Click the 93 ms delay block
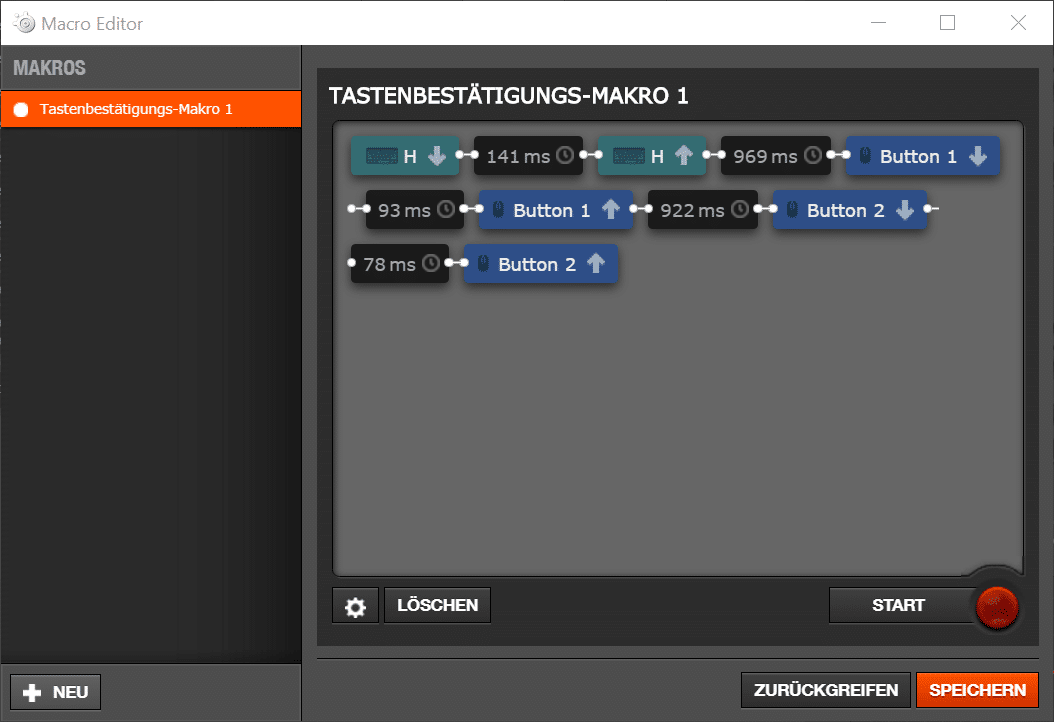1054x722 pixels. tap(414, 210)
